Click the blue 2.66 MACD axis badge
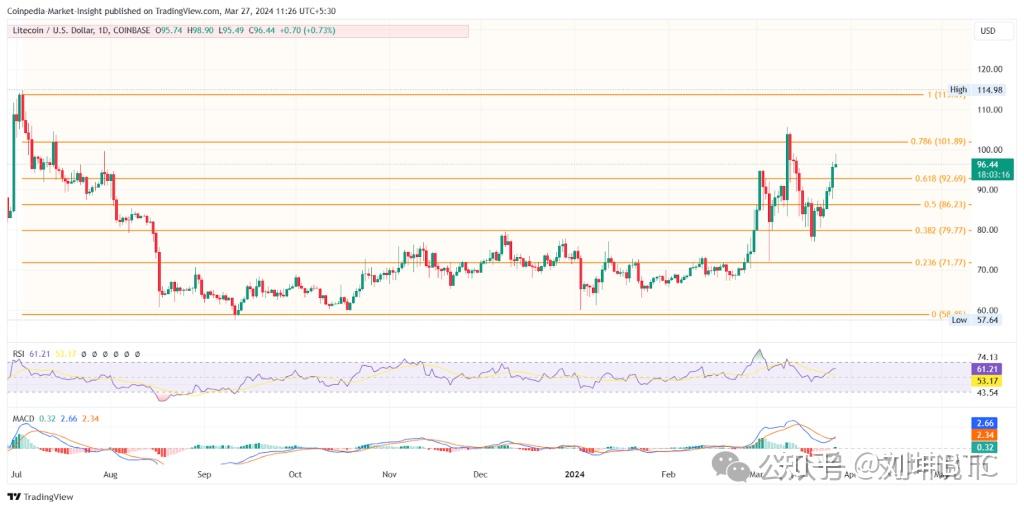Viewport: 1024px width, 509px height. click(988, 424)
